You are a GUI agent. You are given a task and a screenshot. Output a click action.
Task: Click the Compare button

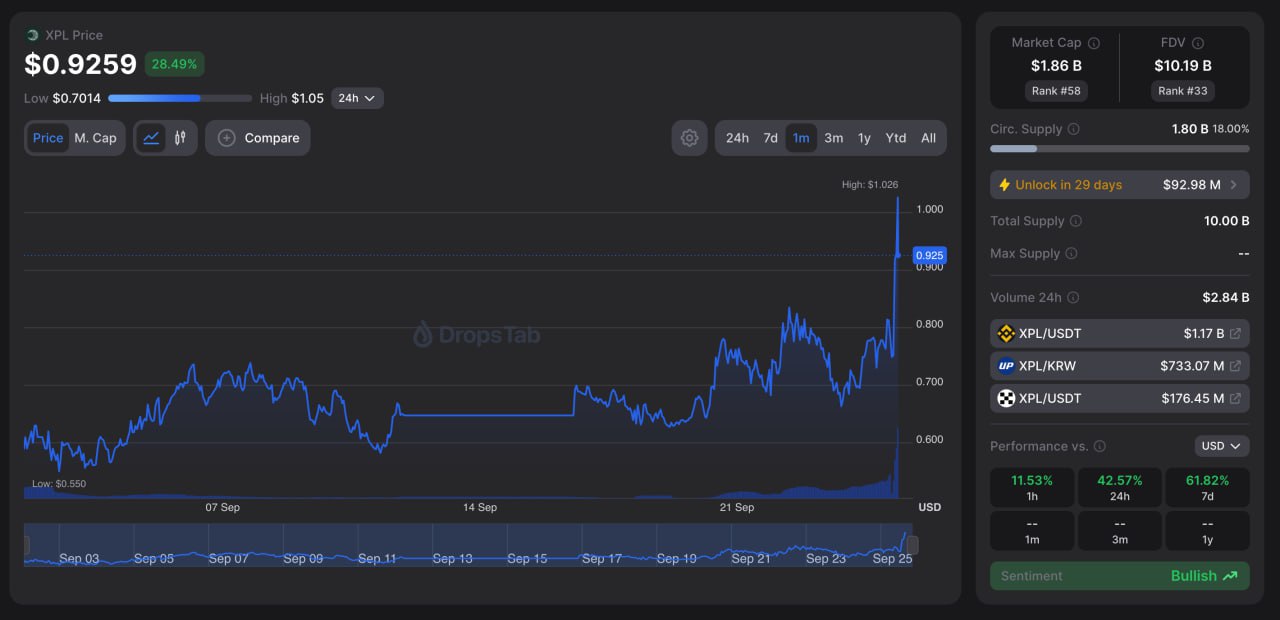tap(258, 138)
